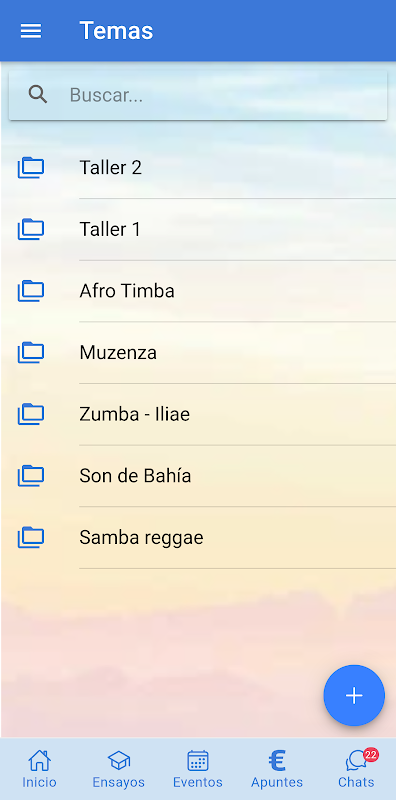Select the Son de Bahía entry

coord(198,476)
